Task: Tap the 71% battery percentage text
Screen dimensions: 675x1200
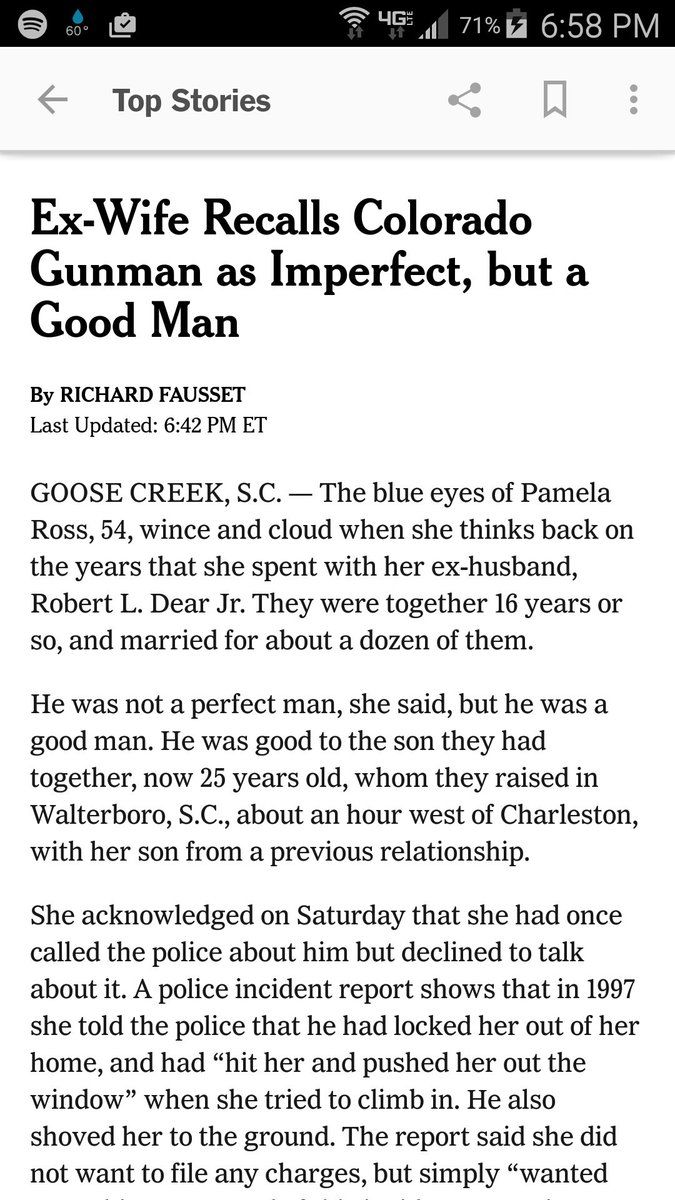Action: [480, 24]
